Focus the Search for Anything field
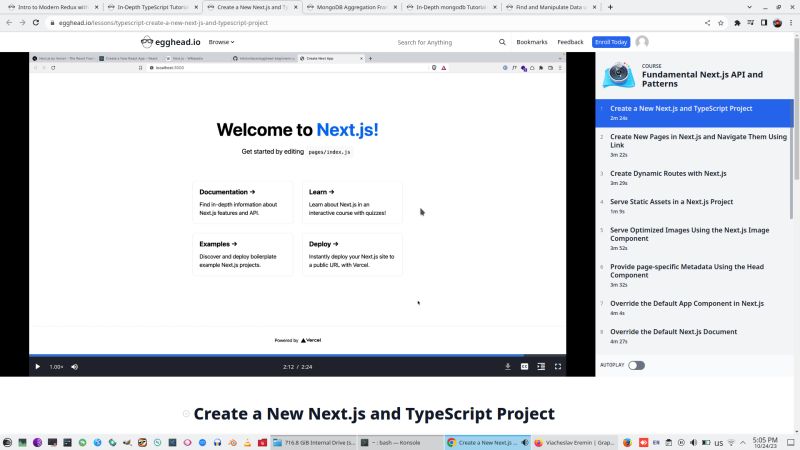 (444, 42)
